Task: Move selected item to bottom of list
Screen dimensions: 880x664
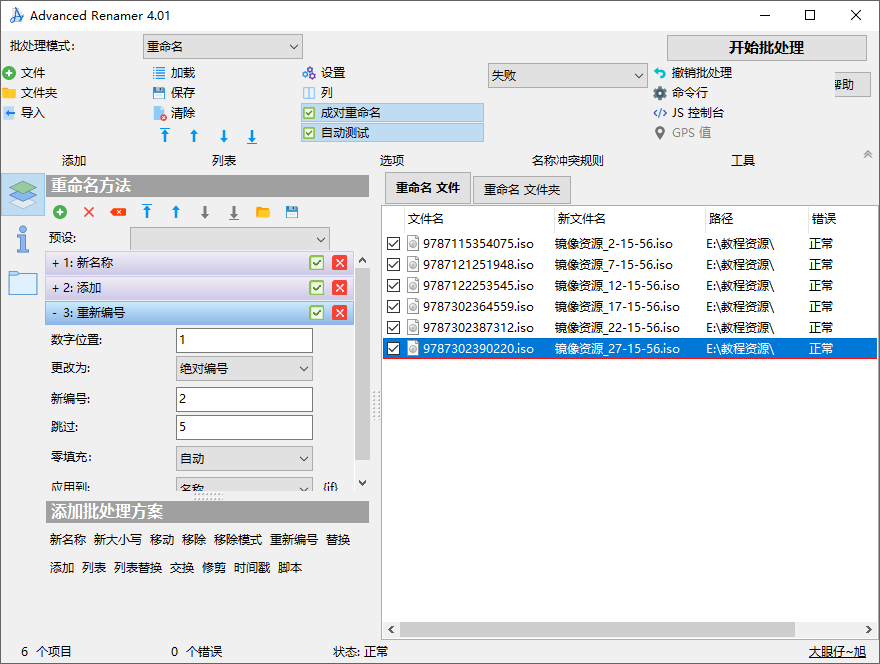Action: [x=252, y=136]
